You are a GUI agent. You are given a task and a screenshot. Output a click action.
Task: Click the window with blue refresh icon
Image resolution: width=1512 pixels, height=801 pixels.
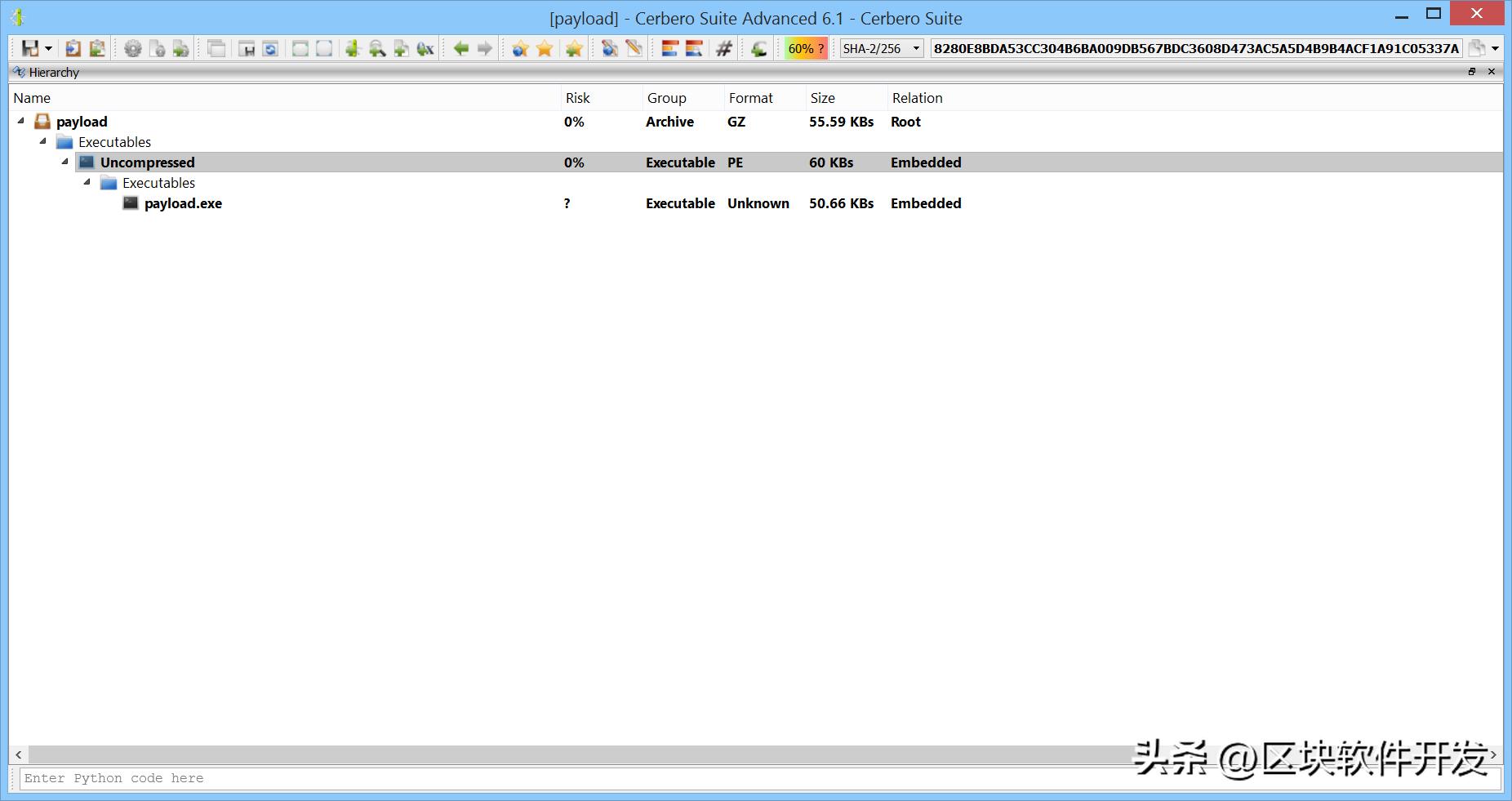point(270,49)
